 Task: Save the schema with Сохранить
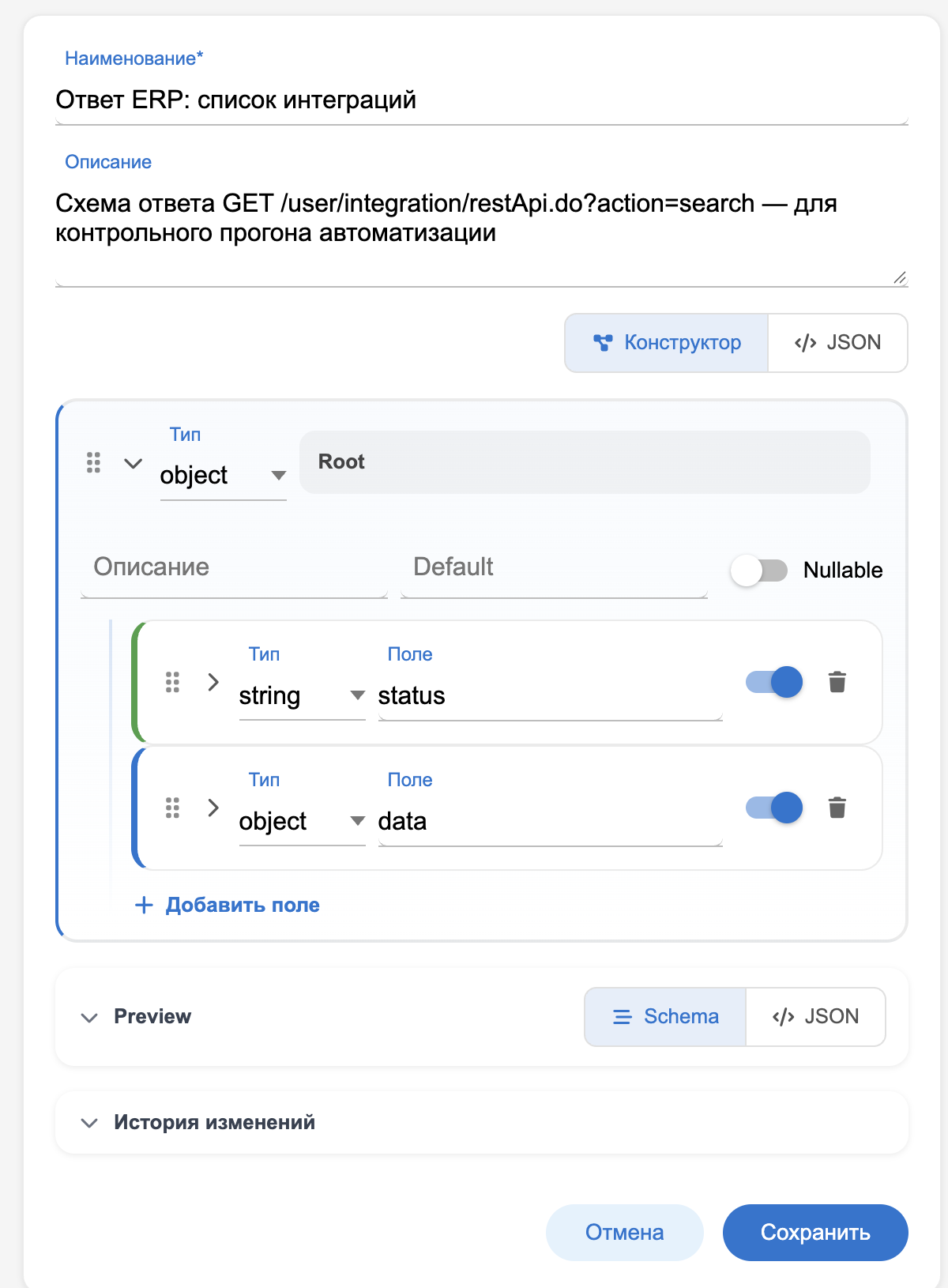[815, 1233]
